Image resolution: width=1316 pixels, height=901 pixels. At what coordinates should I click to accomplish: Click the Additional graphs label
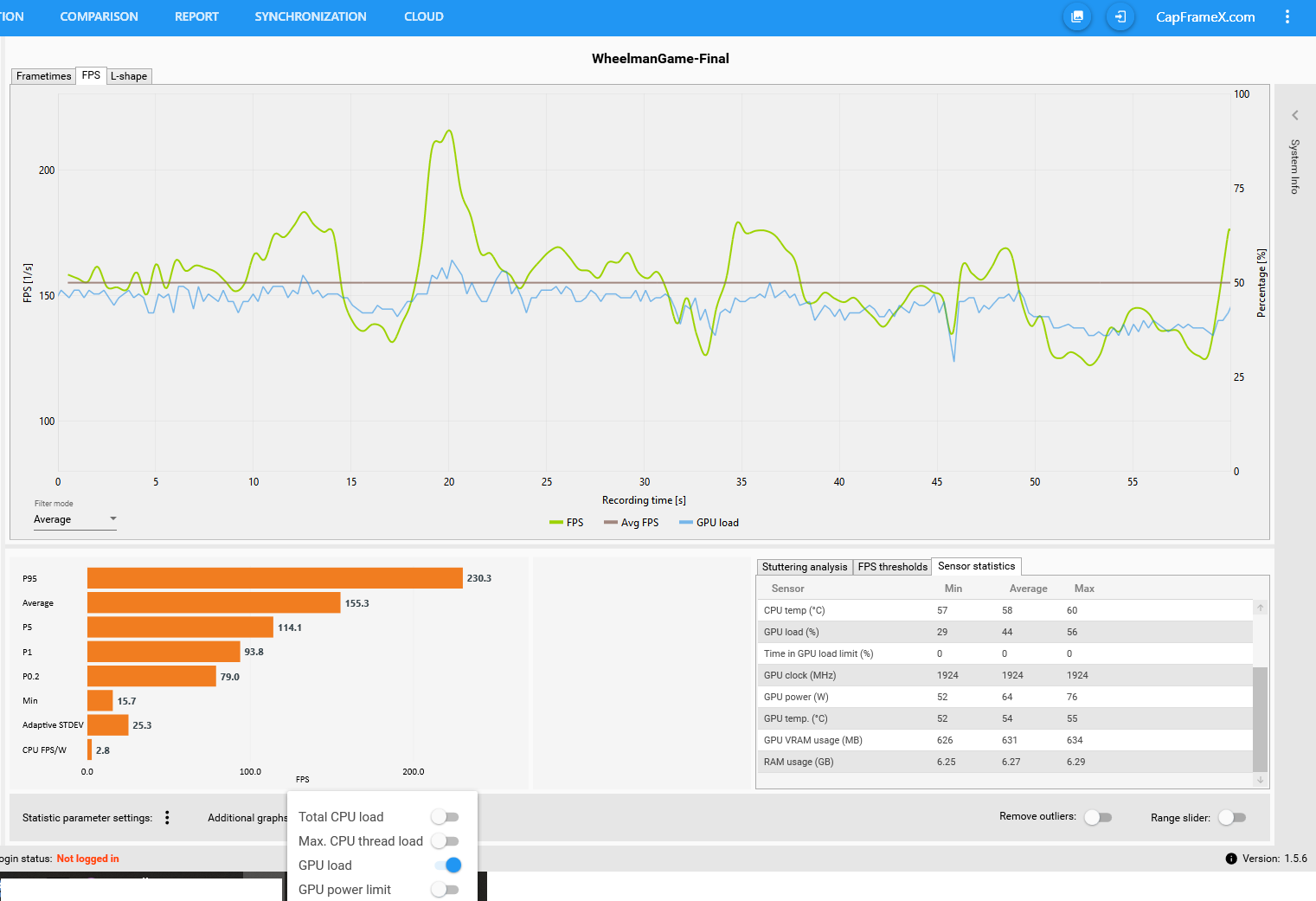click(247, 818)
